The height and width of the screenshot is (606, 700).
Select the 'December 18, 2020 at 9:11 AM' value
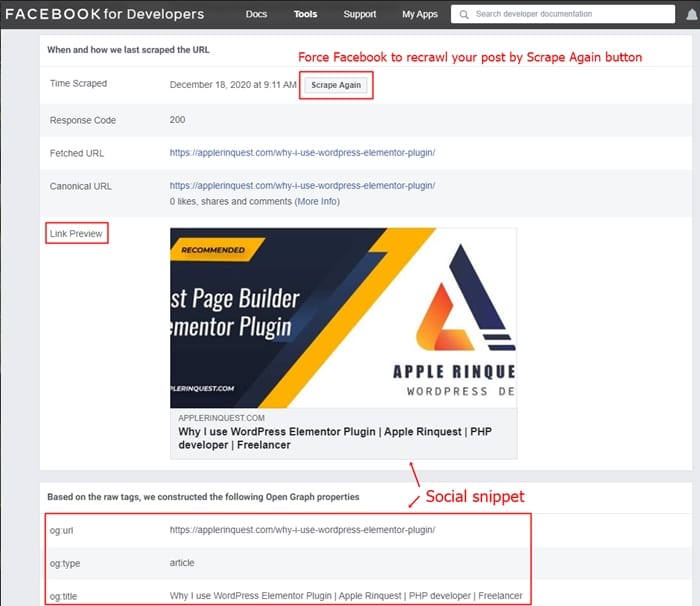(x=233, y=85)
